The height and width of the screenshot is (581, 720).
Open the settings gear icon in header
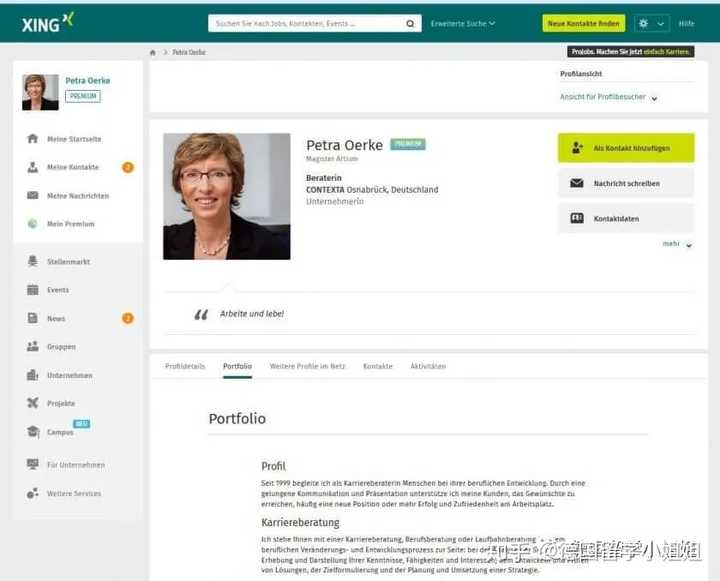(x=643, y=23)
